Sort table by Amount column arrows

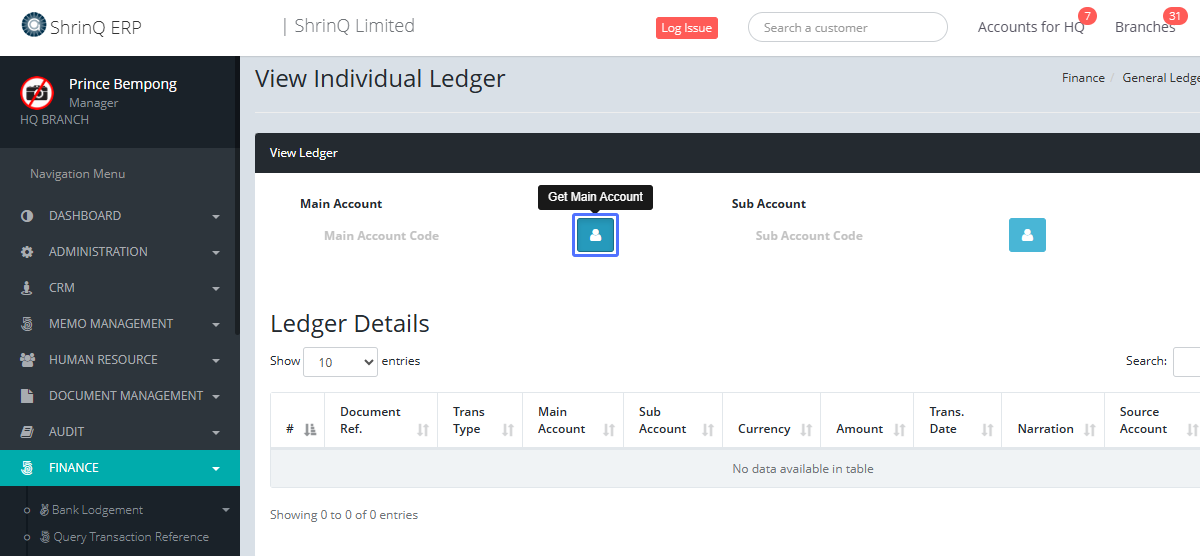866,429
